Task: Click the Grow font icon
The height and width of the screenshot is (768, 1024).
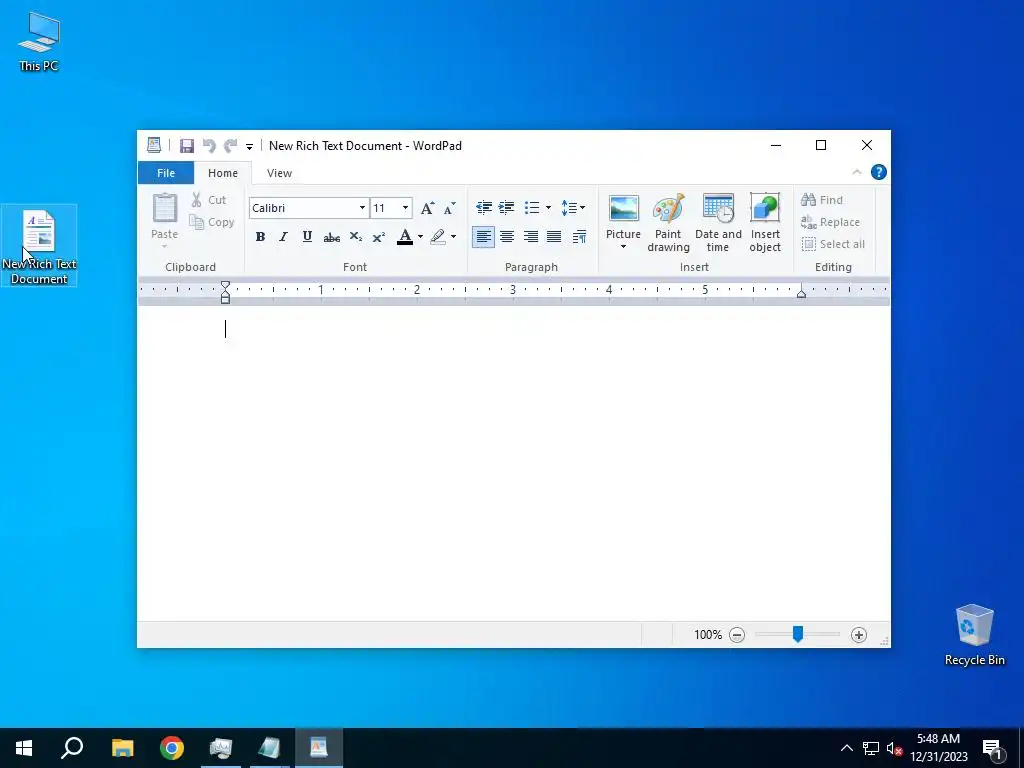Action: [x=427, y=208]
